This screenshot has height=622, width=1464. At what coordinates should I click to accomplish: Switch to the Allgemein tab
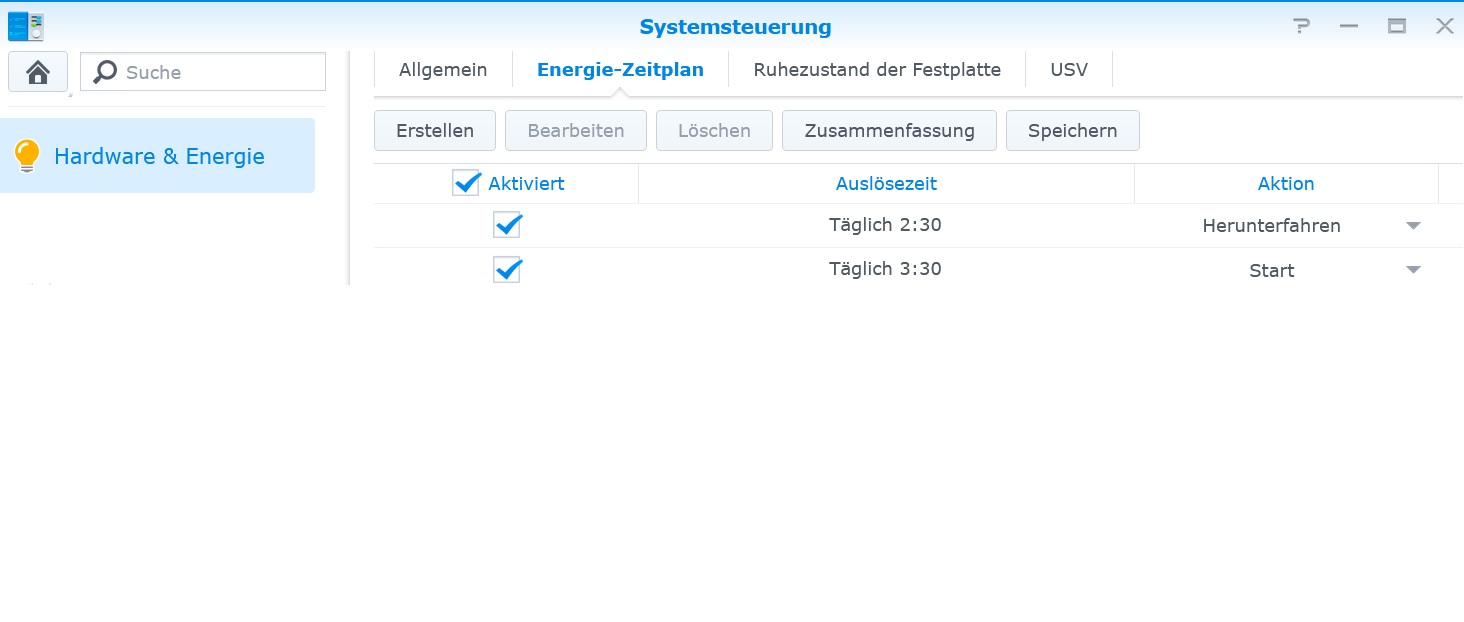click(442, 69)
